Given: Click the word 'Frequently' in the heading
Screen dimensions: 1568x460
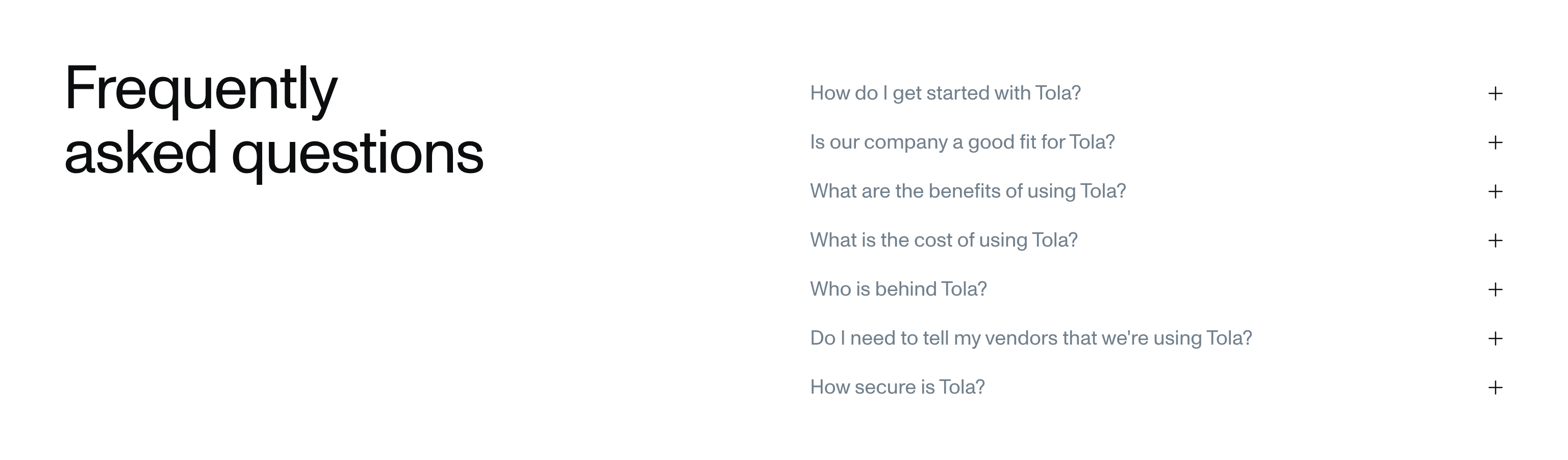Looking at the screenshot, I should (x=201, y=89).
